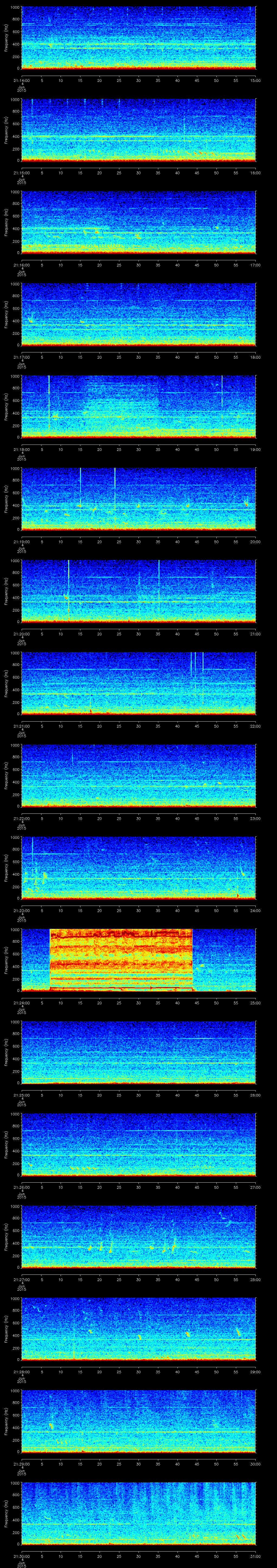Open the spectrogram panel starting at 21:20:00

[x=139, y=591]
